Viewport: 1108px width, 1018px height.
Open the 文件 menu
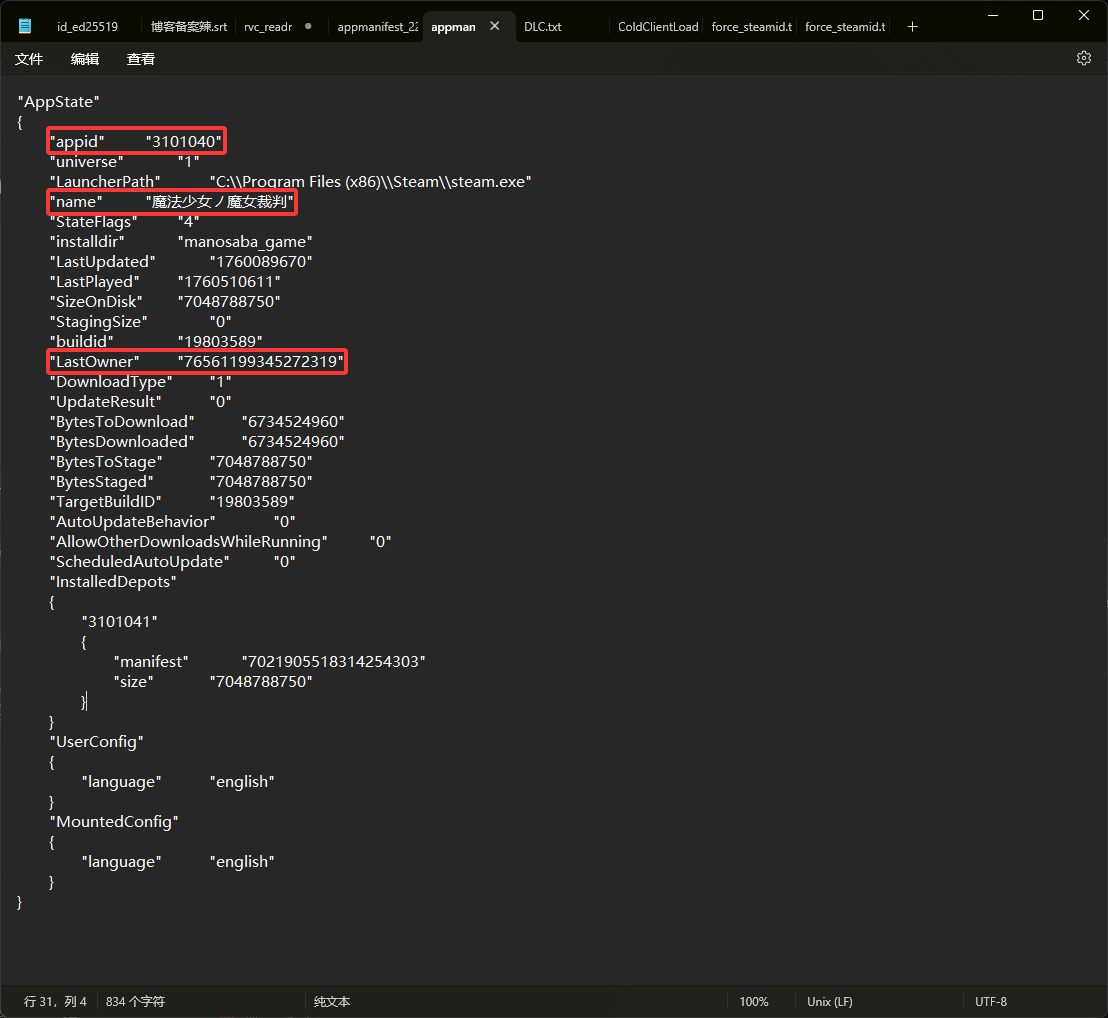29,59
